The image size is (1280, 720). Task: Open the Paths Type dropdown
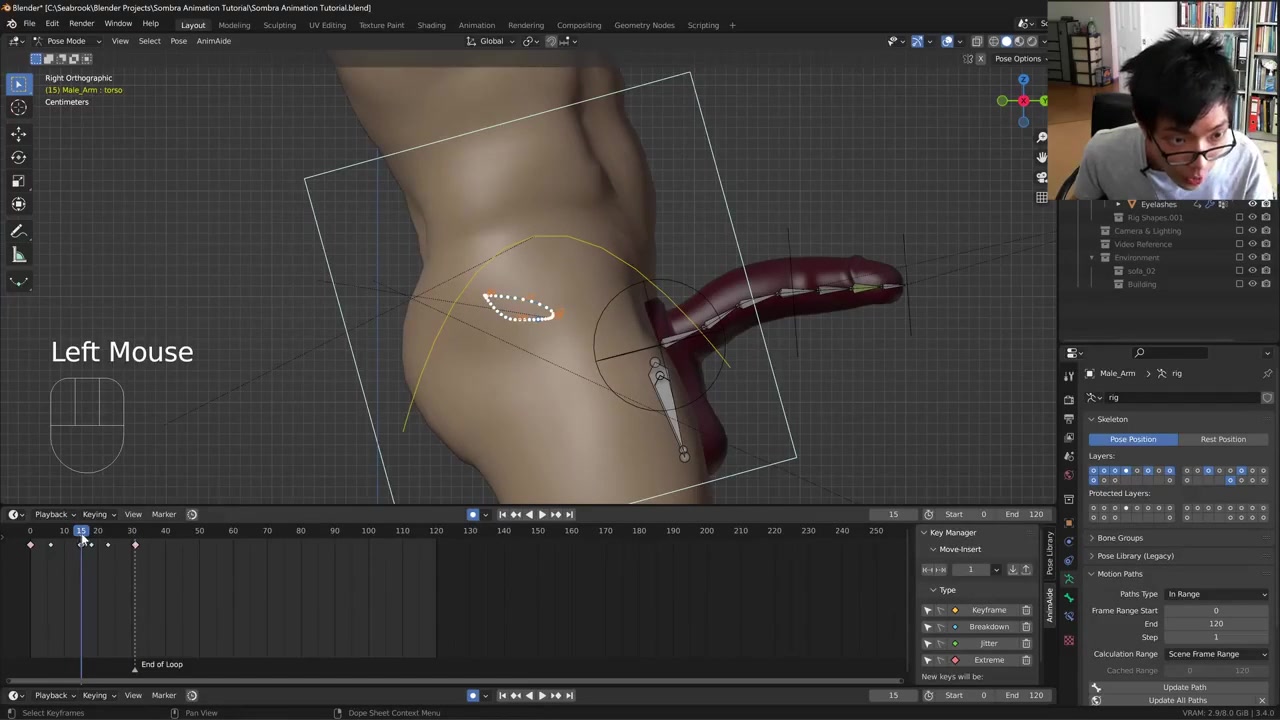[x=1217, y=594]
